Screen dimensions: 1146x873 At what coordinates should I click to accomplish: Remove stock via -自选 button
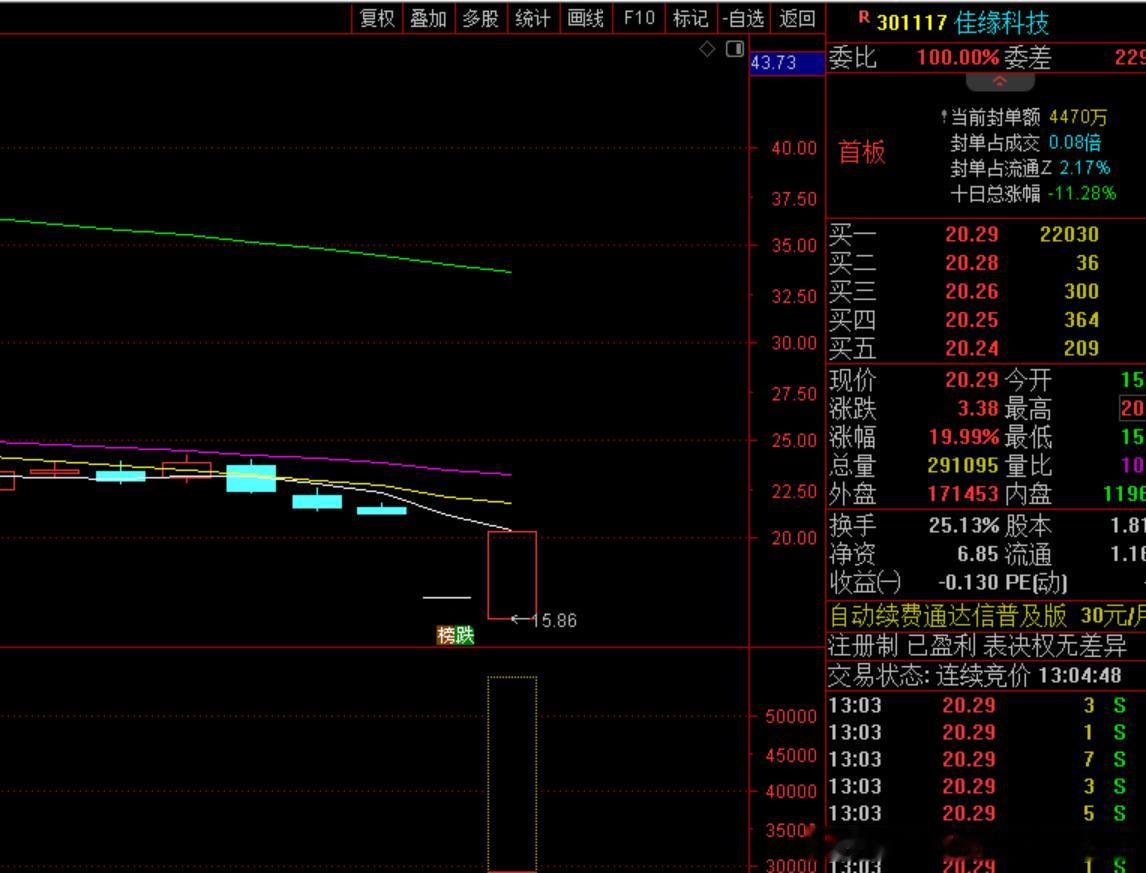(x=743, y=18)
